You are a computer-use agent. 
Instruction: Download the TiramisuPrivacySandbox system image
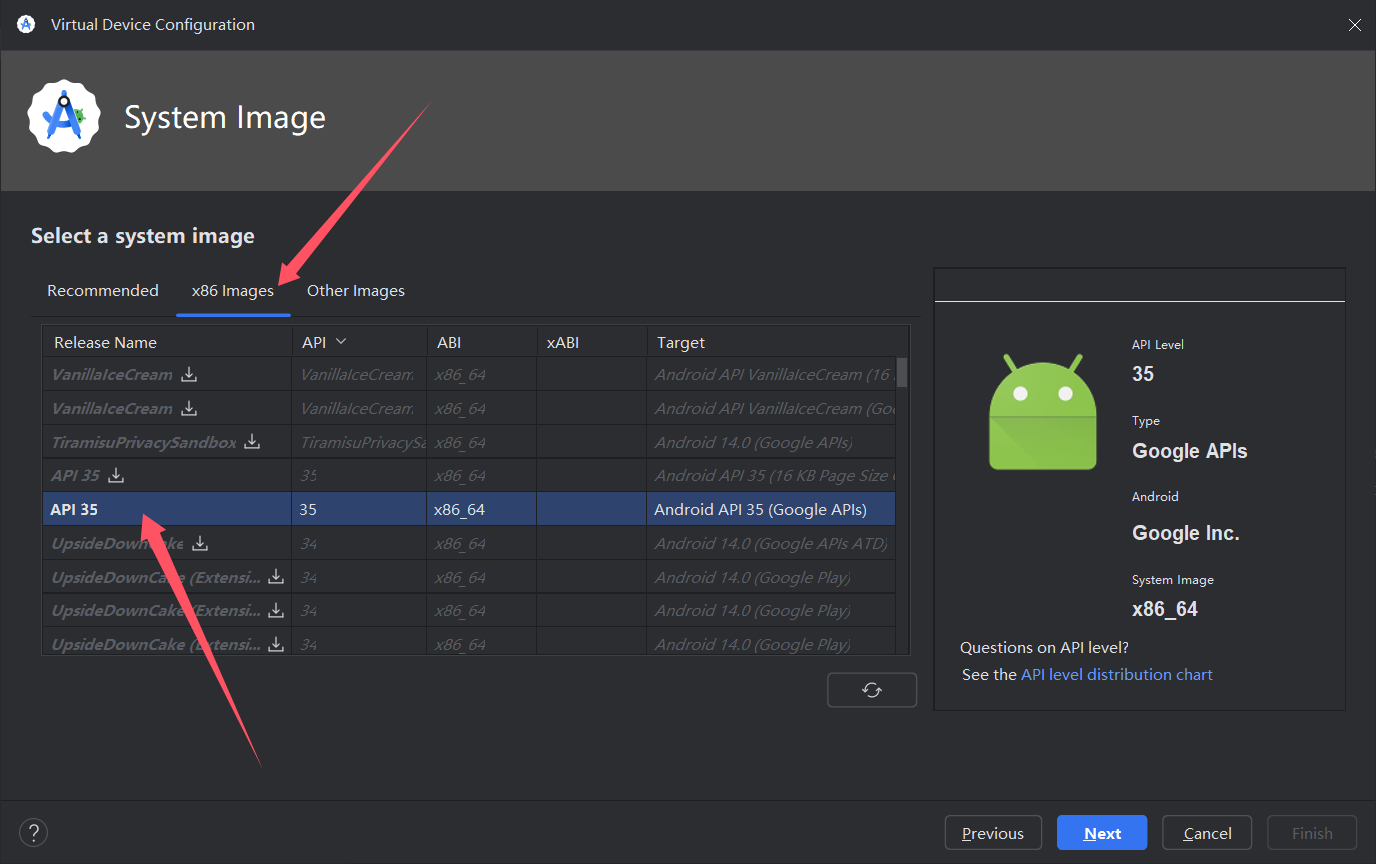point(253,442)
